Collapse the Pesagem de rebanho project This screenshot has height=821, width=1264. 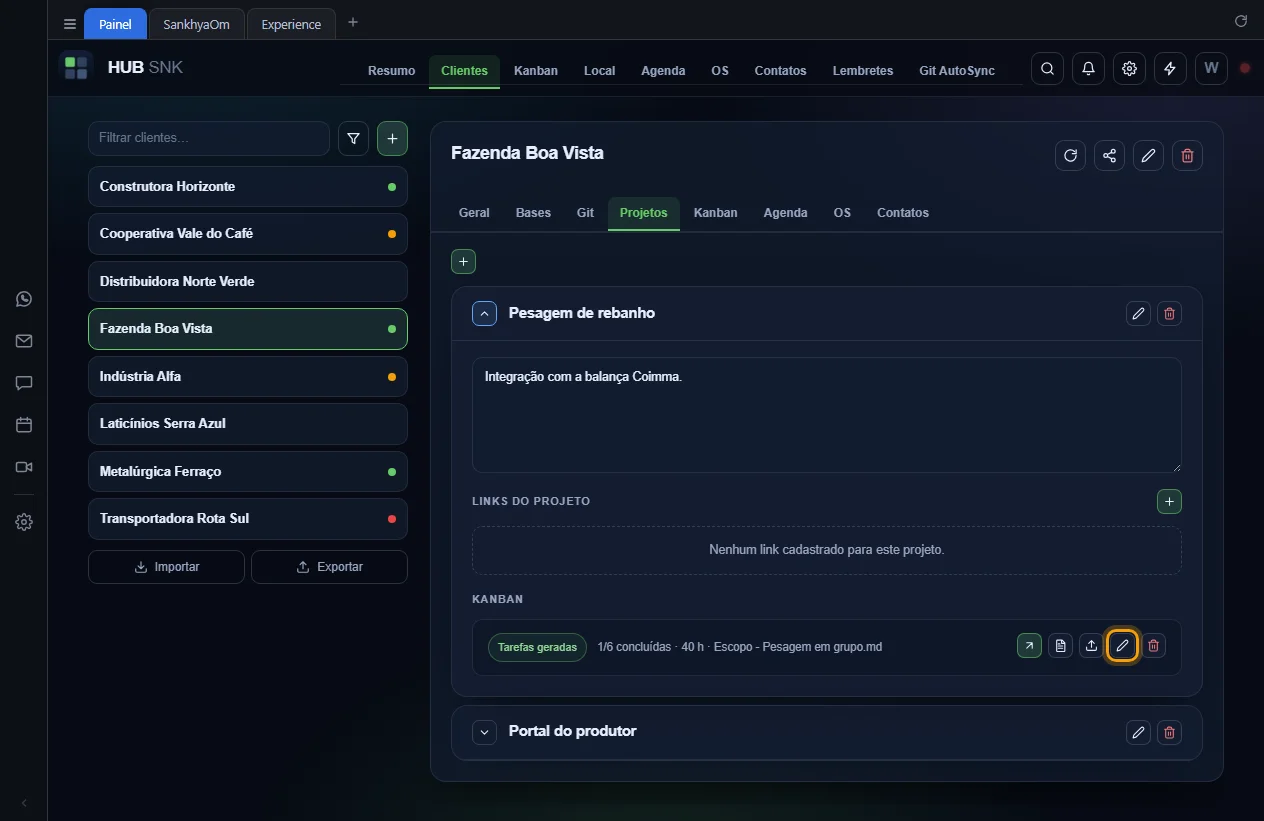click(484, 314)
